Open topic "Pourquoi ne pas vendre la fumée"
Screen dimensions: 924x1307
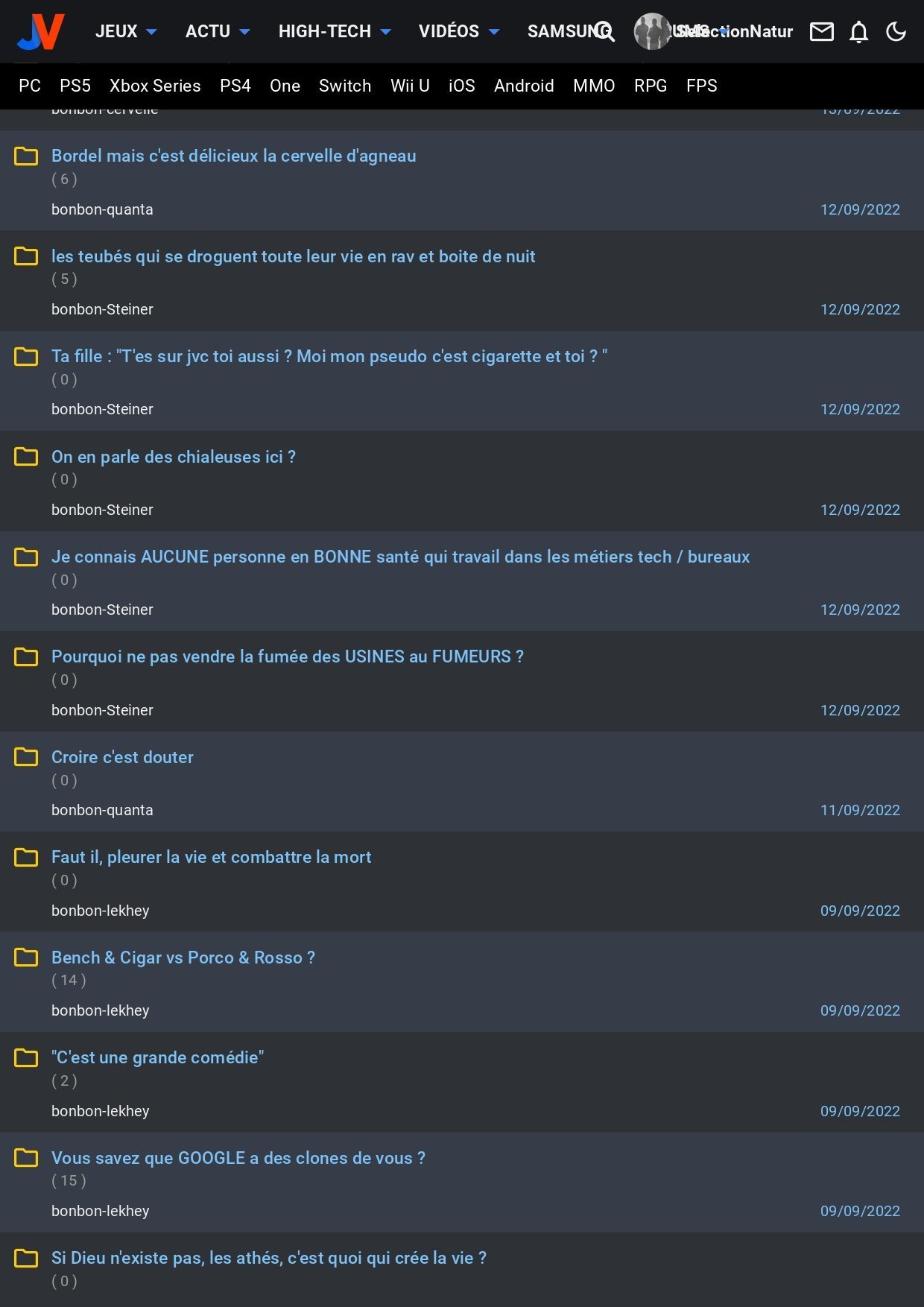[x=287, y=656]
